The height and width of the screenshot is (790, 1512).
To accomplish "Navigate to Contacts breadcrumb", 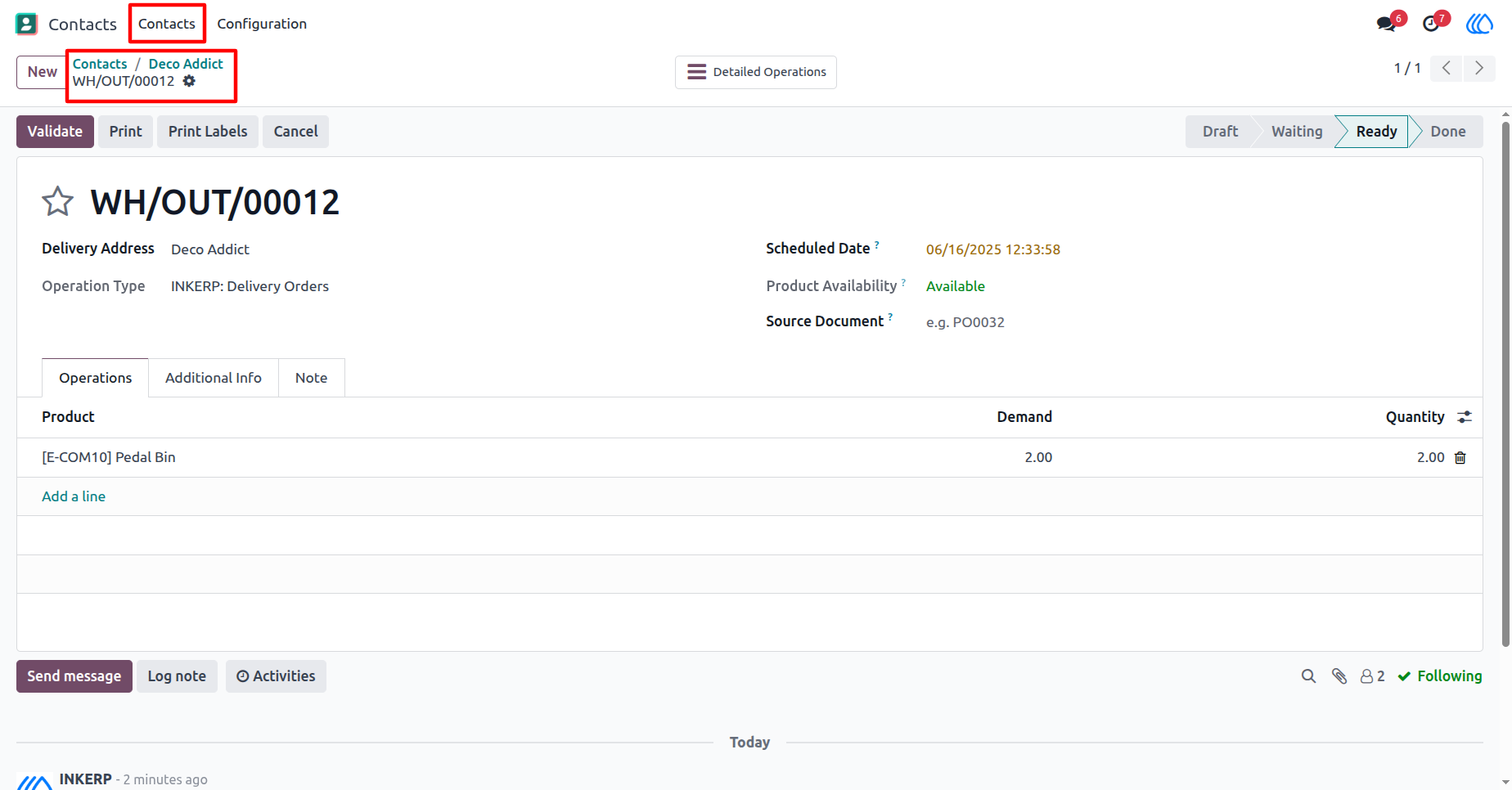I will click(100, 64).
